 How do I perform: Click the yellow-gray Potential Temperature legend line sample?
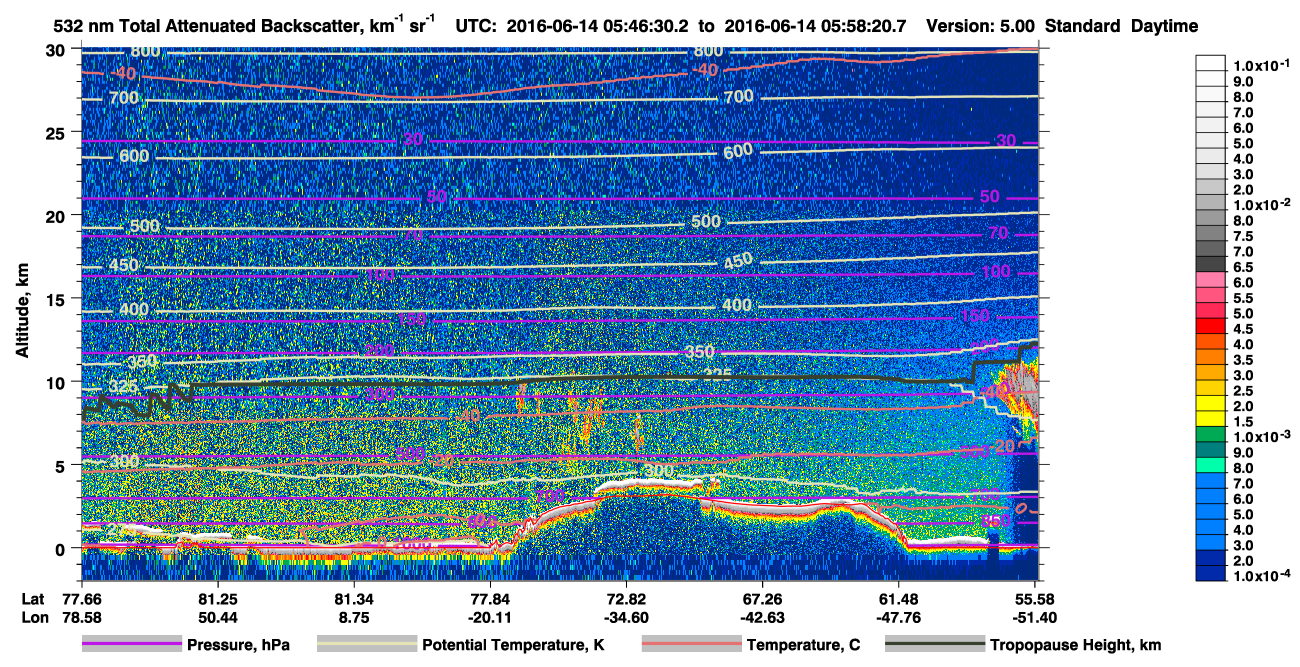tap(366, 645)
